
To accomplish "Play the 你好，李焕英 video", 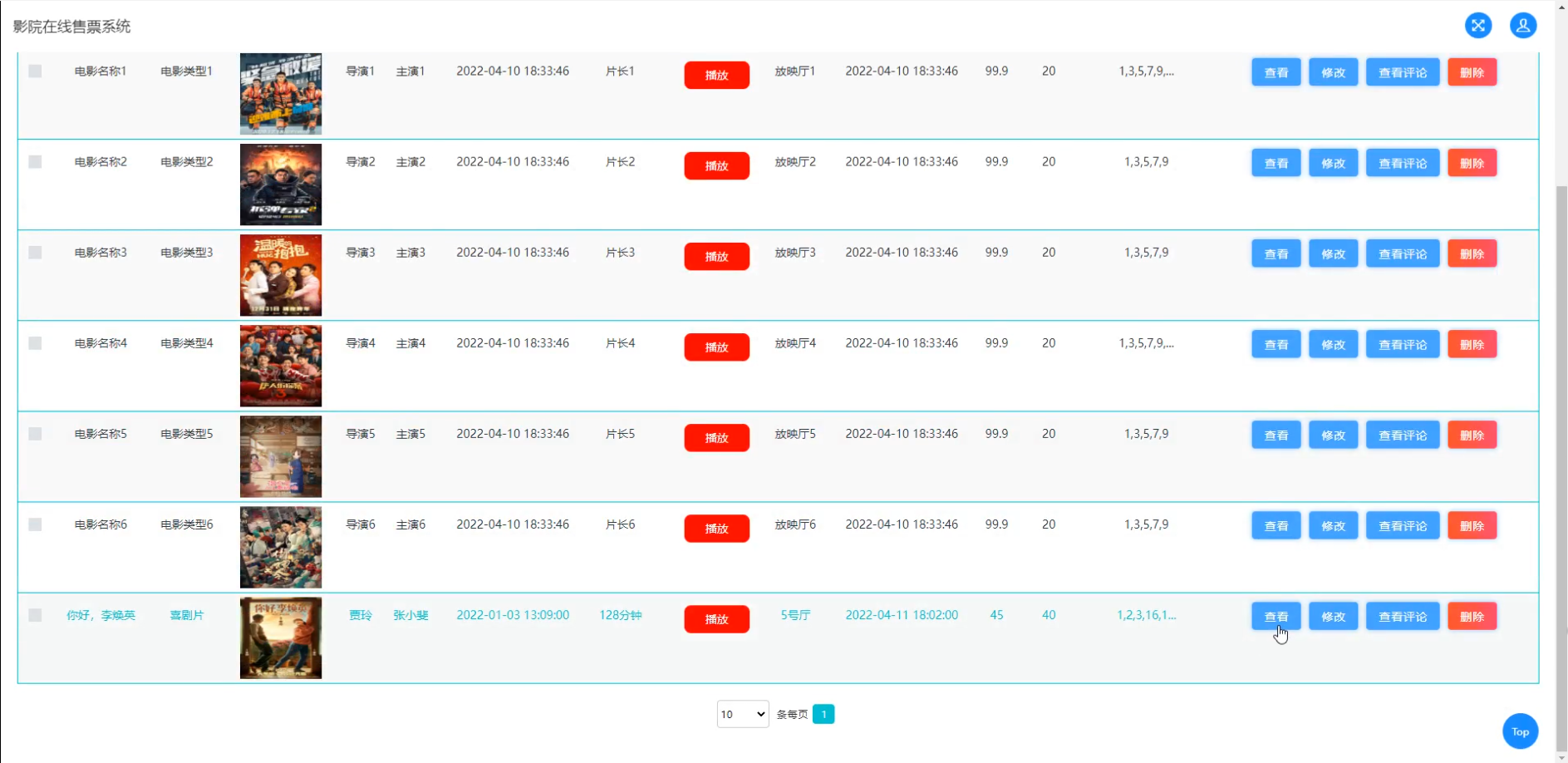I will [716, 618].
